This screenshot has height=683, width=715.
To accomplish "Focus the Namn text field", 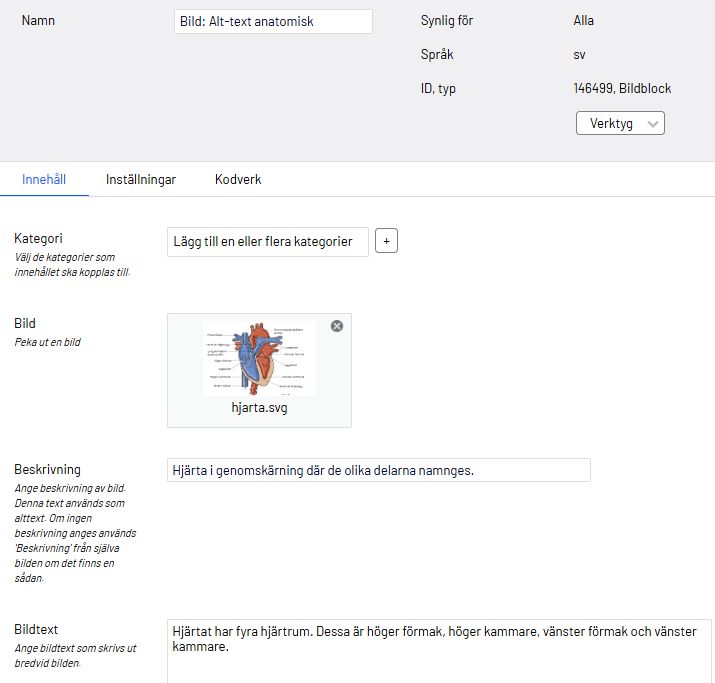I will (x=273, y=21).
